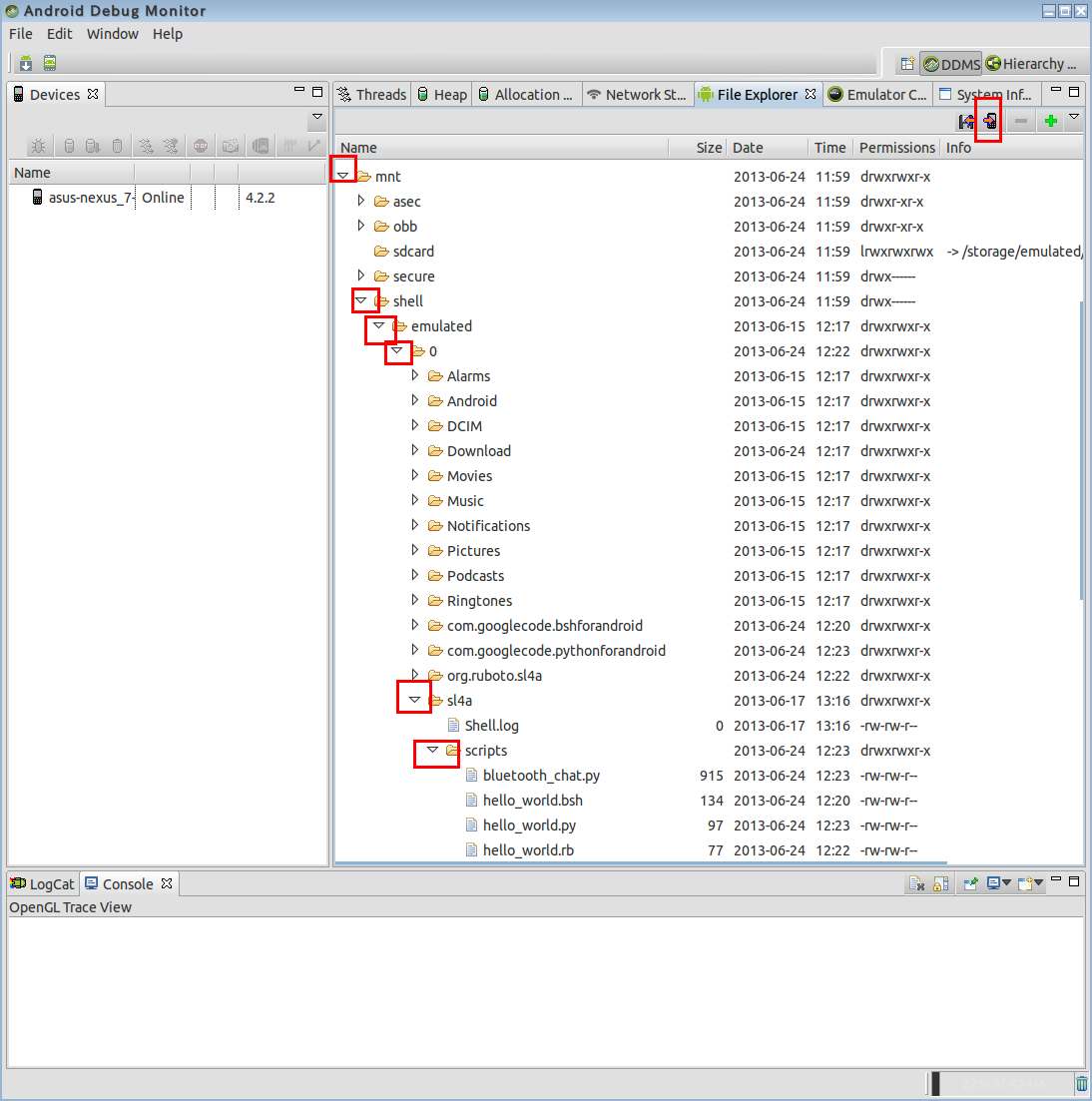This screenshot has width=1092, height=1101.
Task: Click the Open Perspective icon
Action: [x=907, y=64]
